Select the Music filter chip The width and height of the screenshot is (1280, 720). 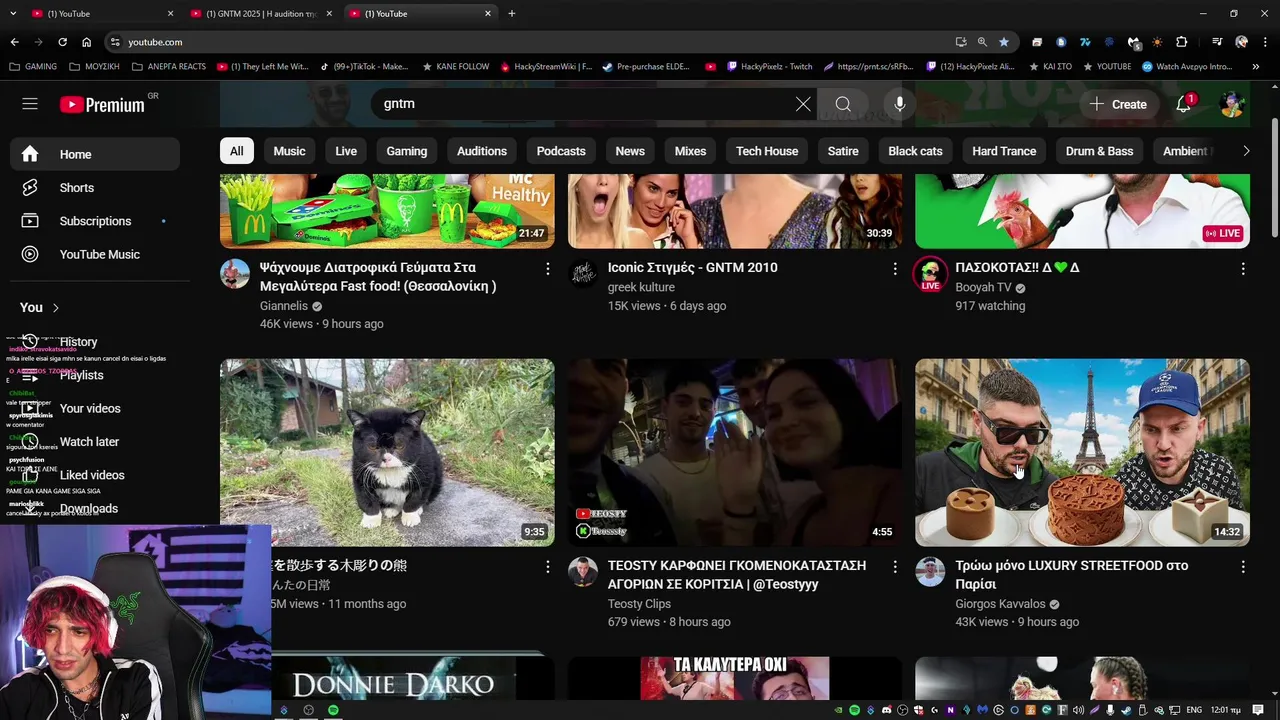pos(289,151)
